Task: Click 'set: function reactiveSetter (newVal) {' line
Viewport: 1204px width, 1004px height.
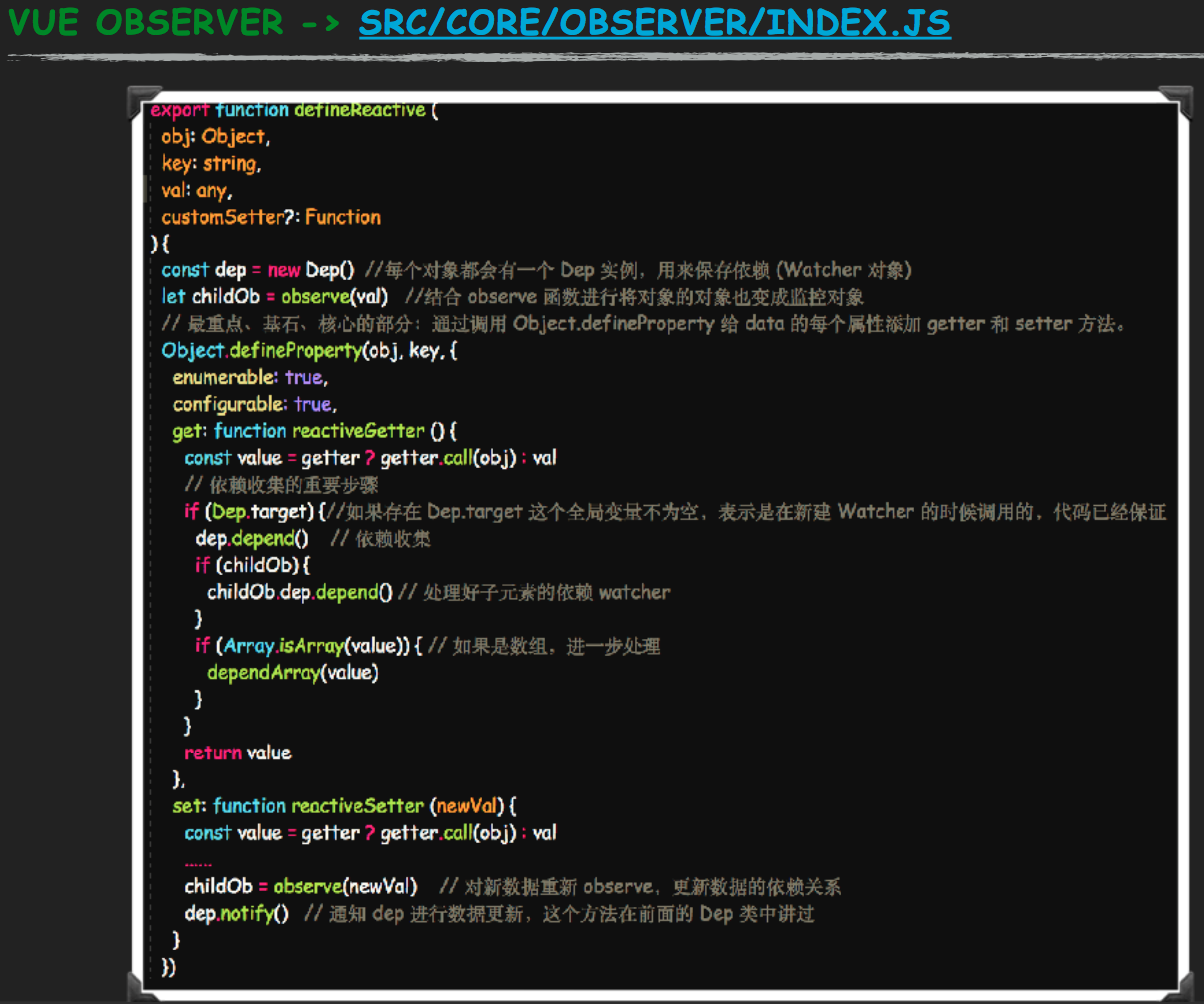Action: pos(344,806)
